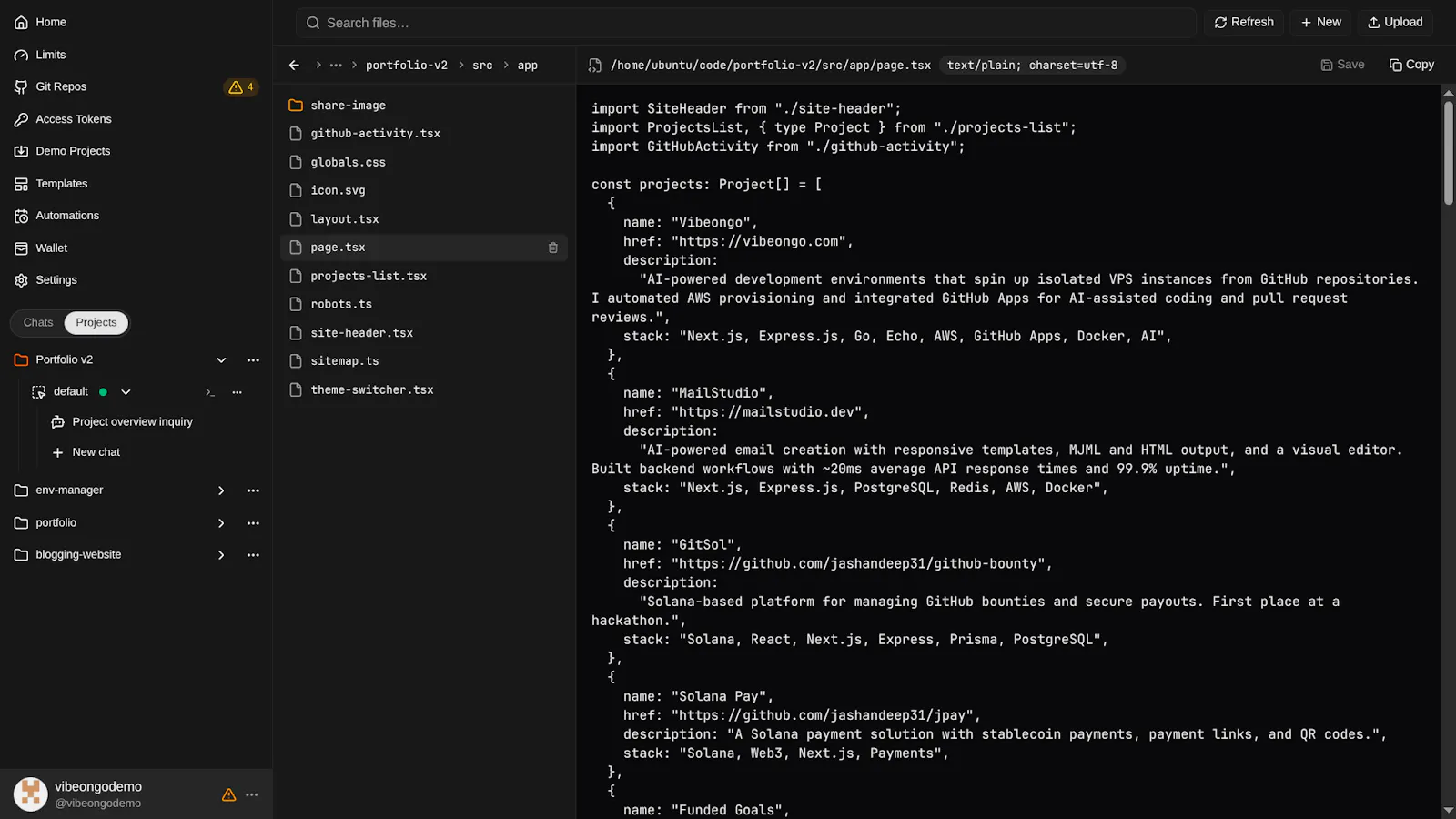Click the search magnifier icon
The image size is (1456, 819).
click(x=313, y=23)
